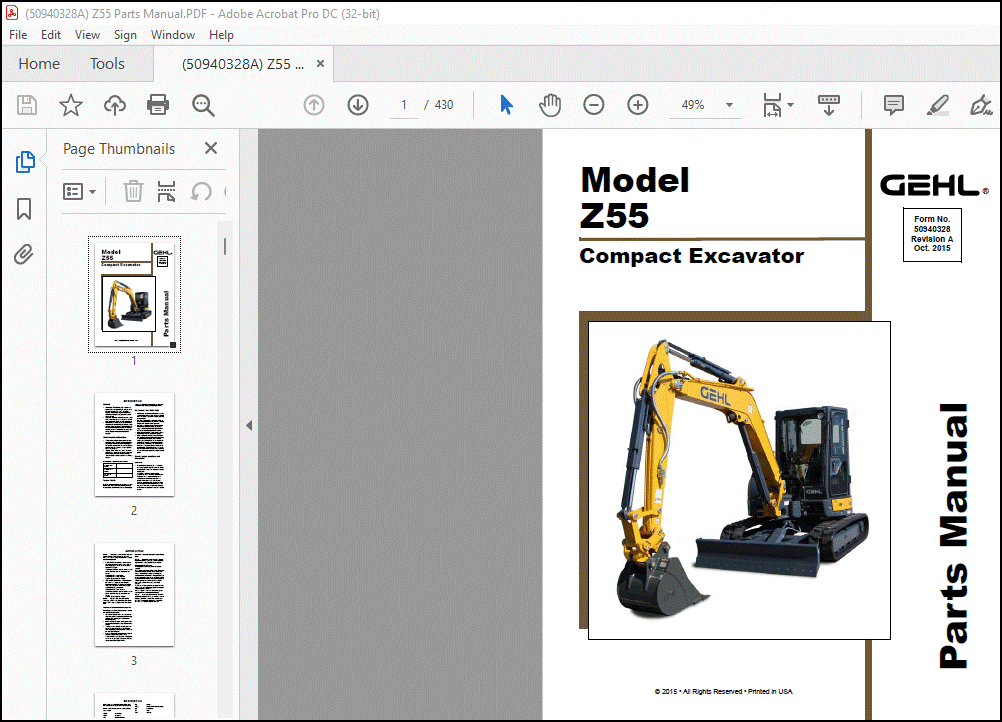Image resolution: width=1002 pixels, height=722 pixels.
Task: Click the Save file icon
Action: (27, 105)
